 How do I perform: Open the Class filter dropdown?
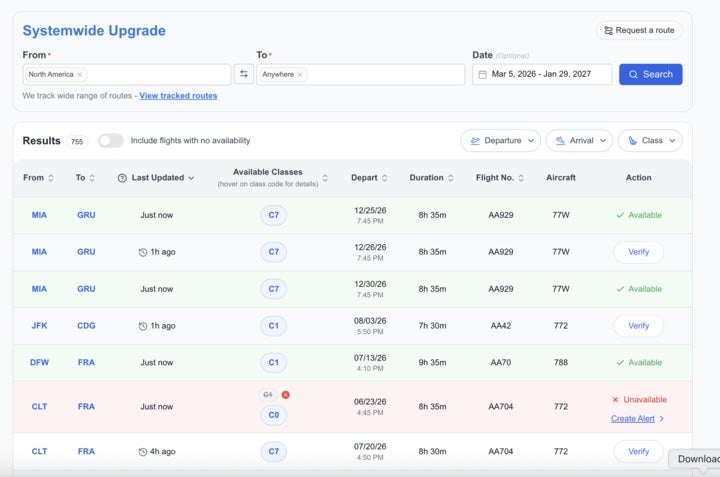tap(650, 141)
